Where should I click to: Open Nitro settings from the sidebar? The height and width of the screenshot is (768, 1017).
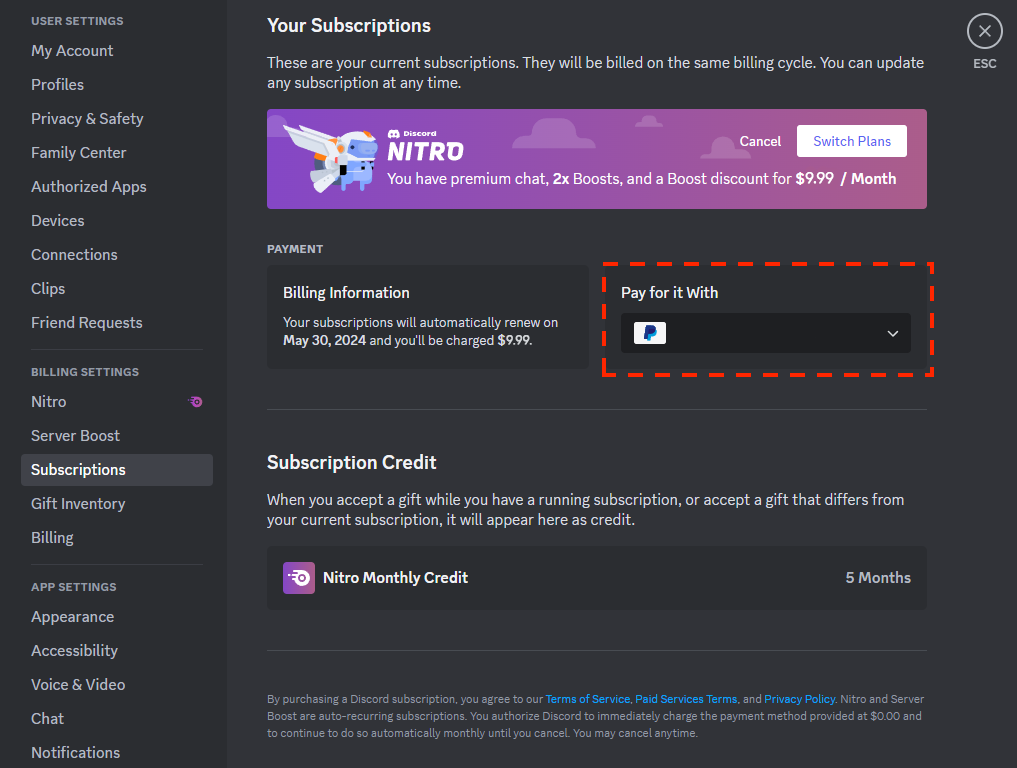pyautogui.click(x=48, y=401)
